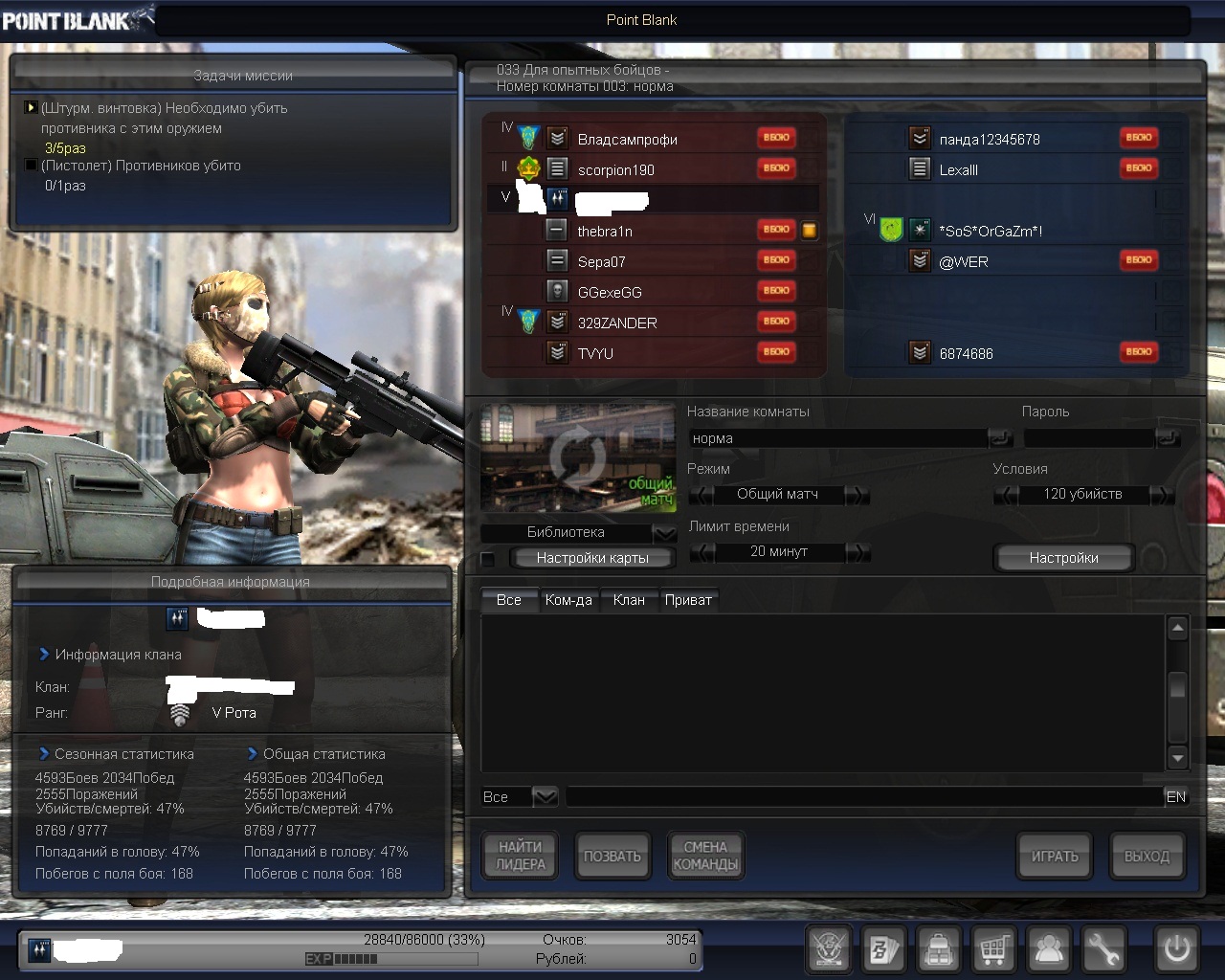Open chat channel dropdown labeled Все
Image resolution: width=1225 pixels, height=980 pixels.
pos(545,796)
